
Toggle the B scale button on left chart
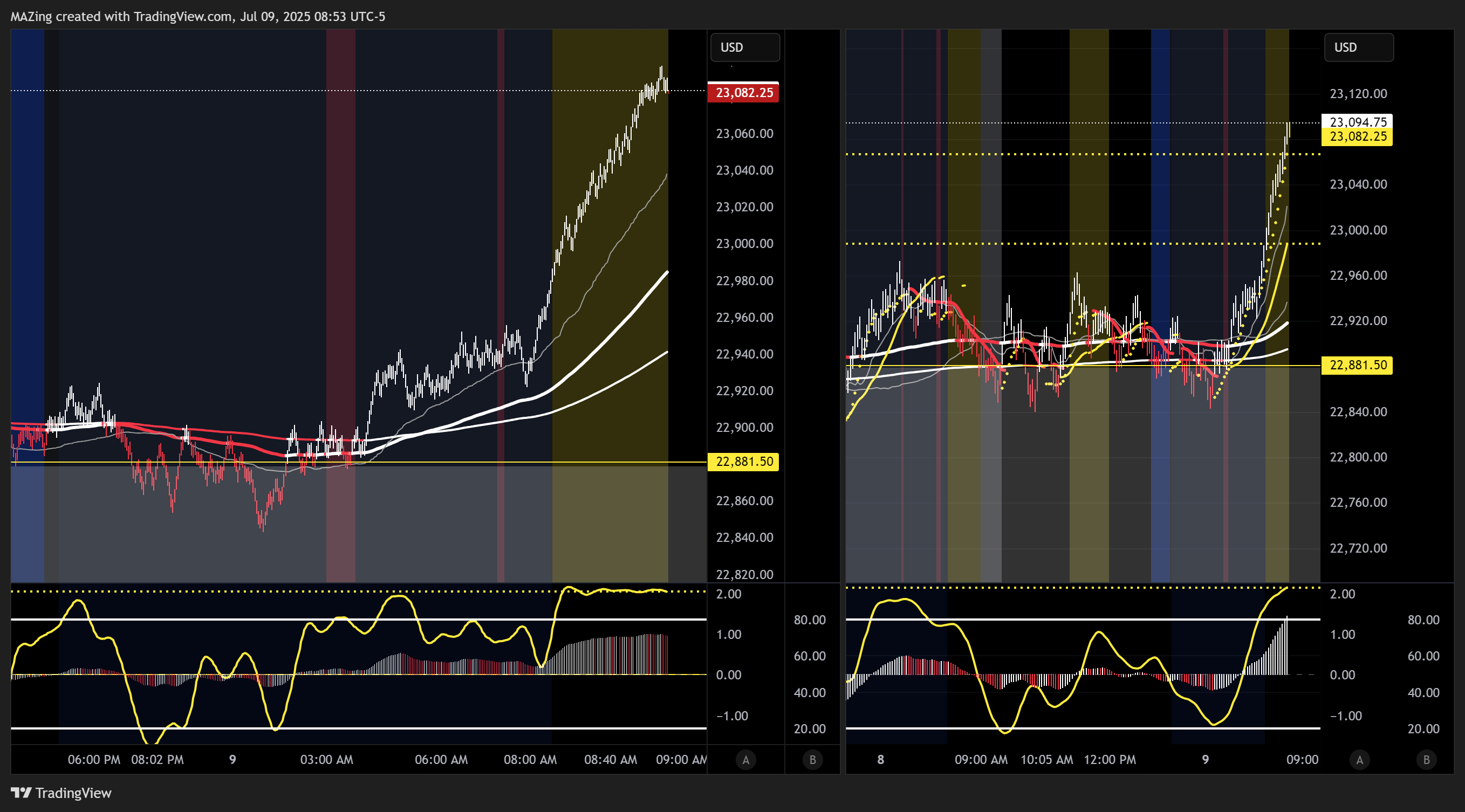click(813, 760)
